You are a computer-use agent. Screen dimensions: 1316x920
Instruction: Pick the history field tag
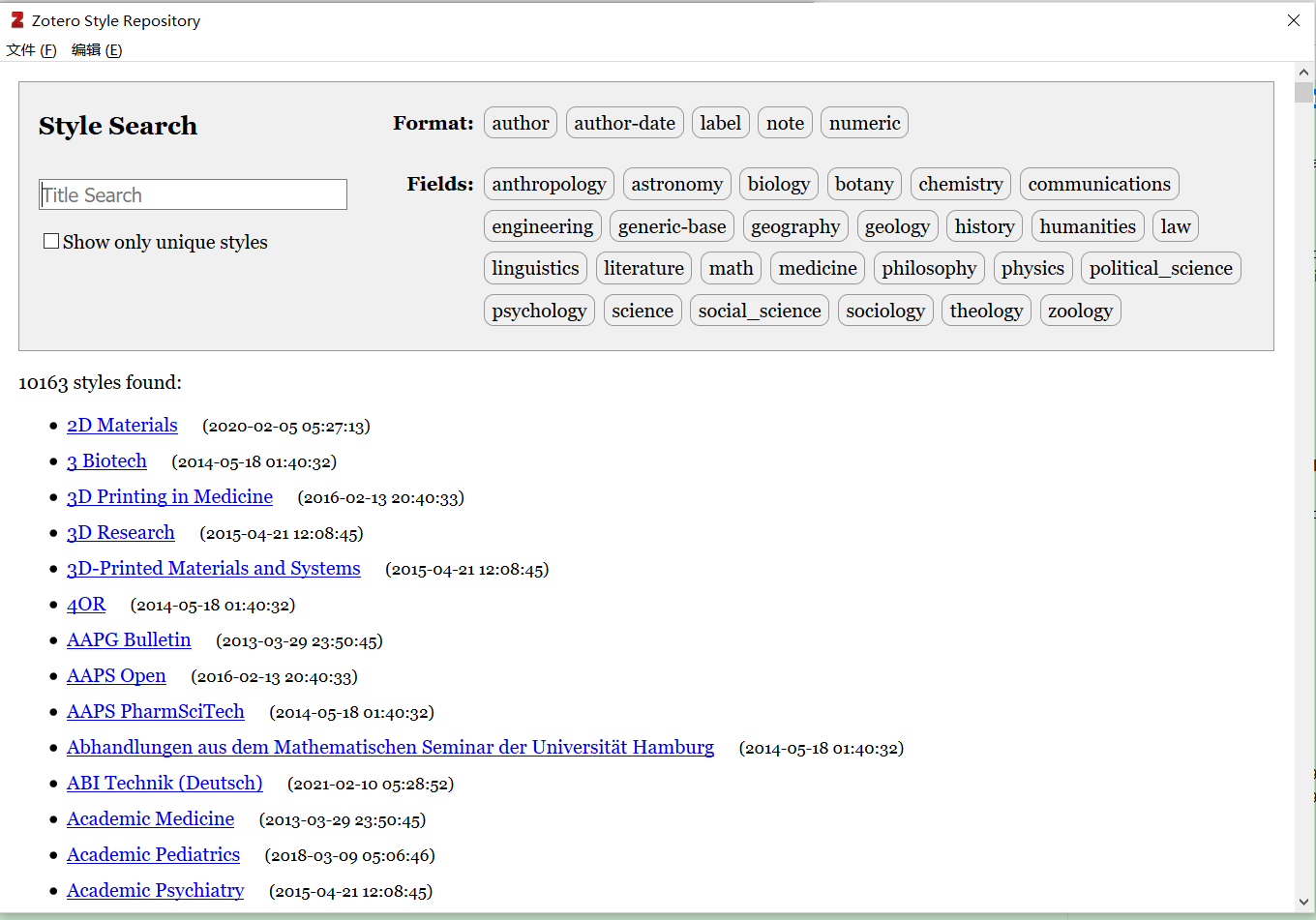(x=984, y=226)
